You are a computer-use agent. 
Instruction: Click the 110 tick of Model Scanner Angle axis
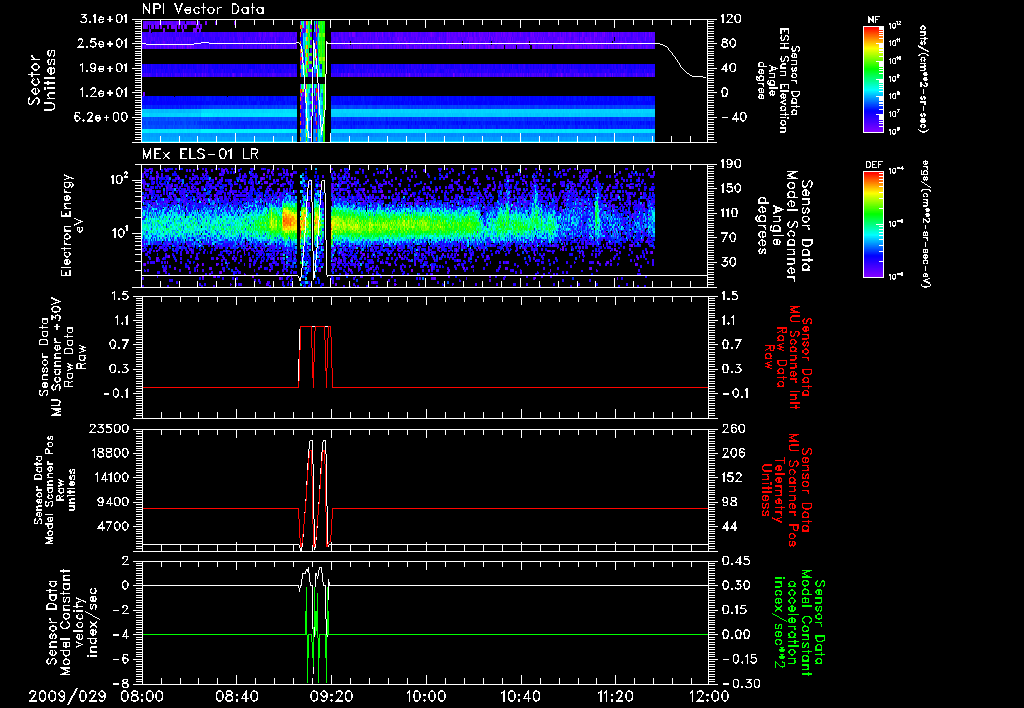tap(730, 213)
